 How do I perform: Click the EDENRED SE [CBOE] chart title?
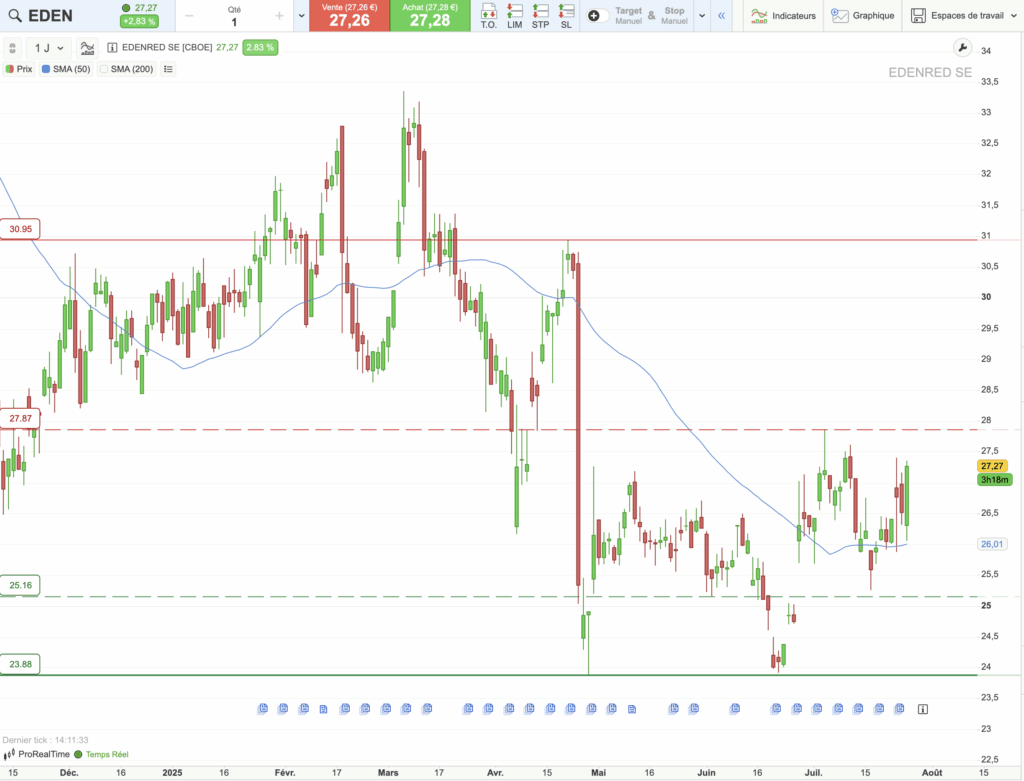pyautogui.click(x=167, y=48)
